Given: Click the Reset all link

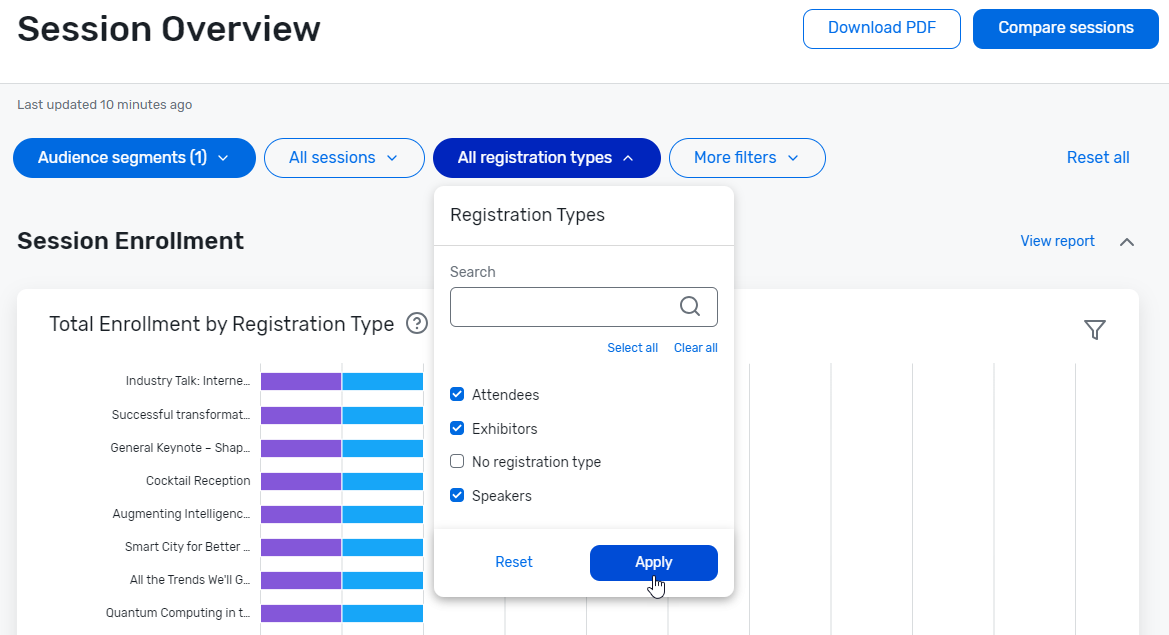Looking at the screenshot, I should [1097, 157].
